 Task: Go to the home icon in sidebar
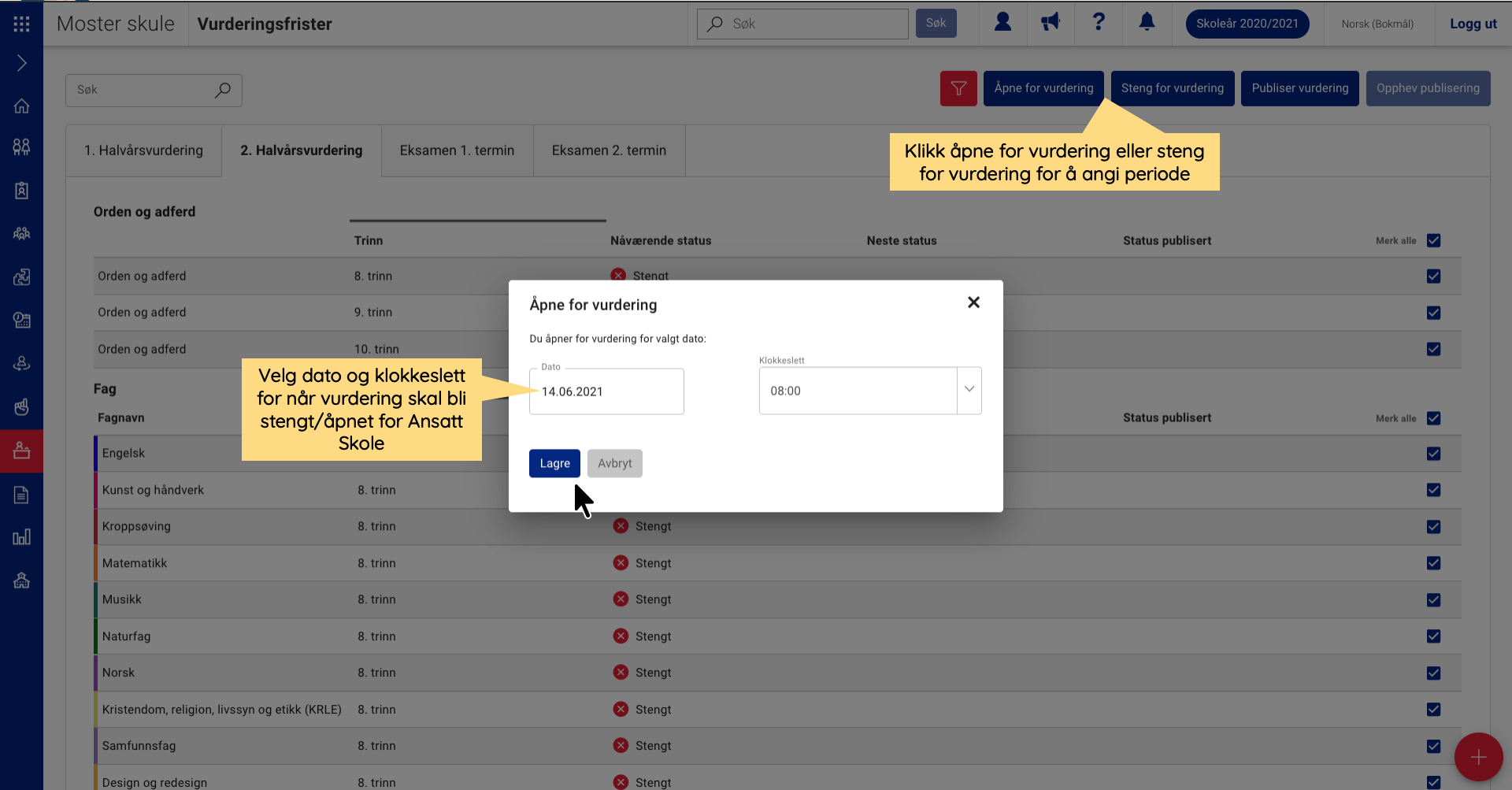point(21,106)
